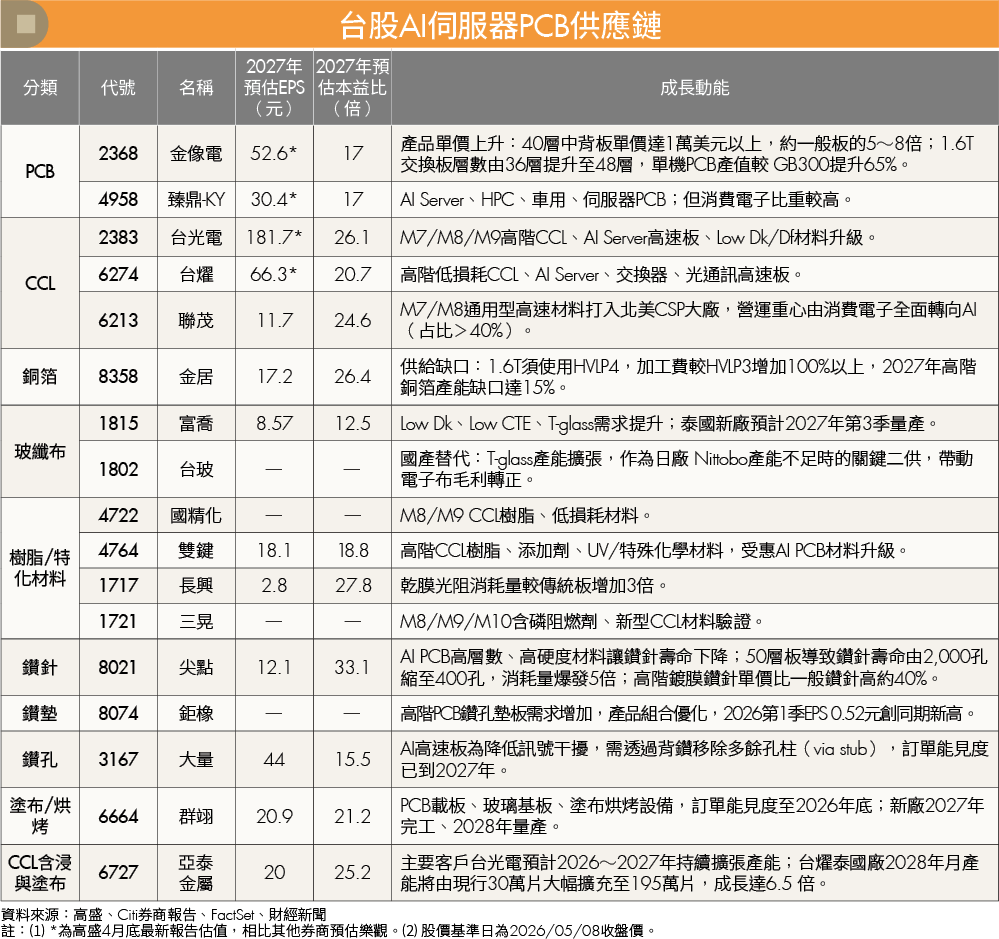Click stock code 8021

tap(118, 667)
